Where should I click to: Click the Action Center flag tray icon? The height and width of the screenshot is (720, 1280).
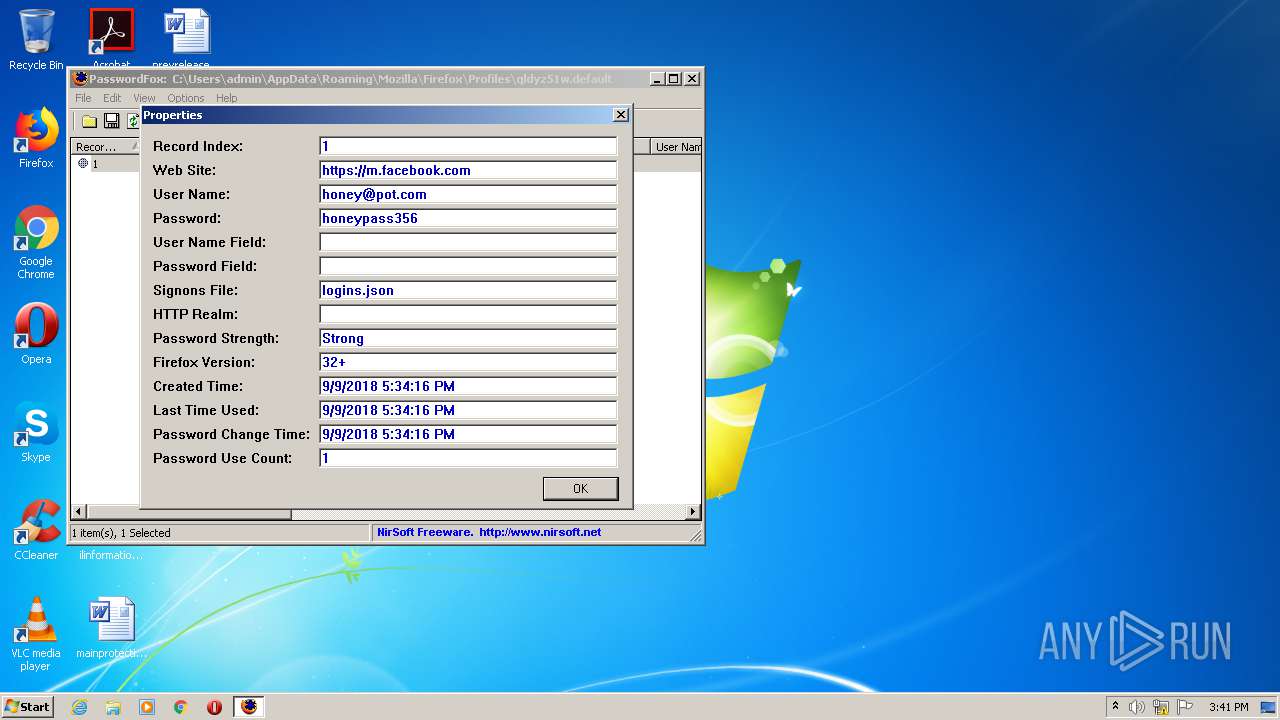(1185, 707)
